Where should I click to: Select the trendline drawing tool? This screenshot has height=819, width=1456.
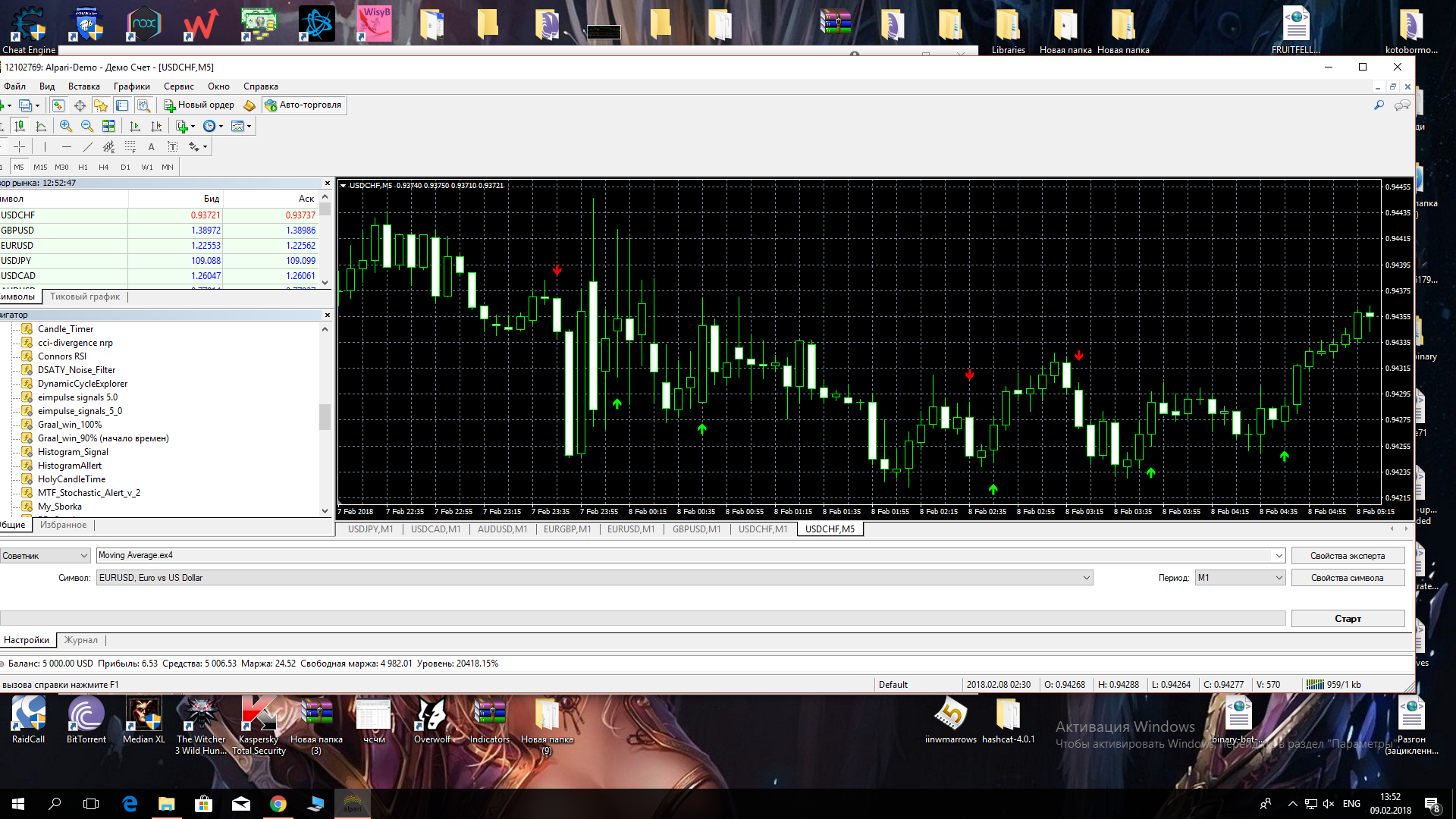88,147
